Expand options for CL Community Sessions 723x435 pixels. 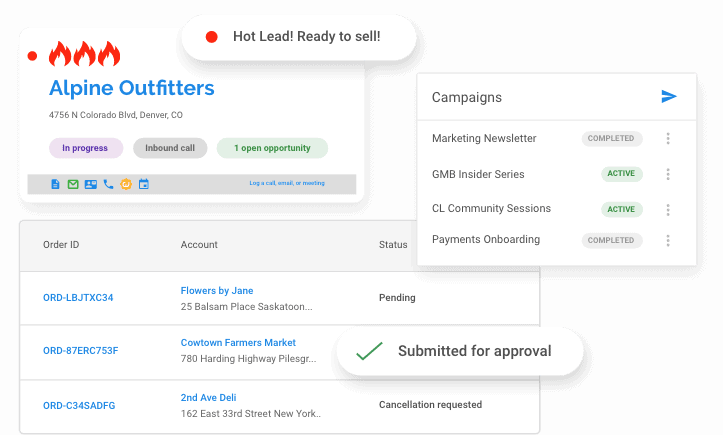pos(668,210)
